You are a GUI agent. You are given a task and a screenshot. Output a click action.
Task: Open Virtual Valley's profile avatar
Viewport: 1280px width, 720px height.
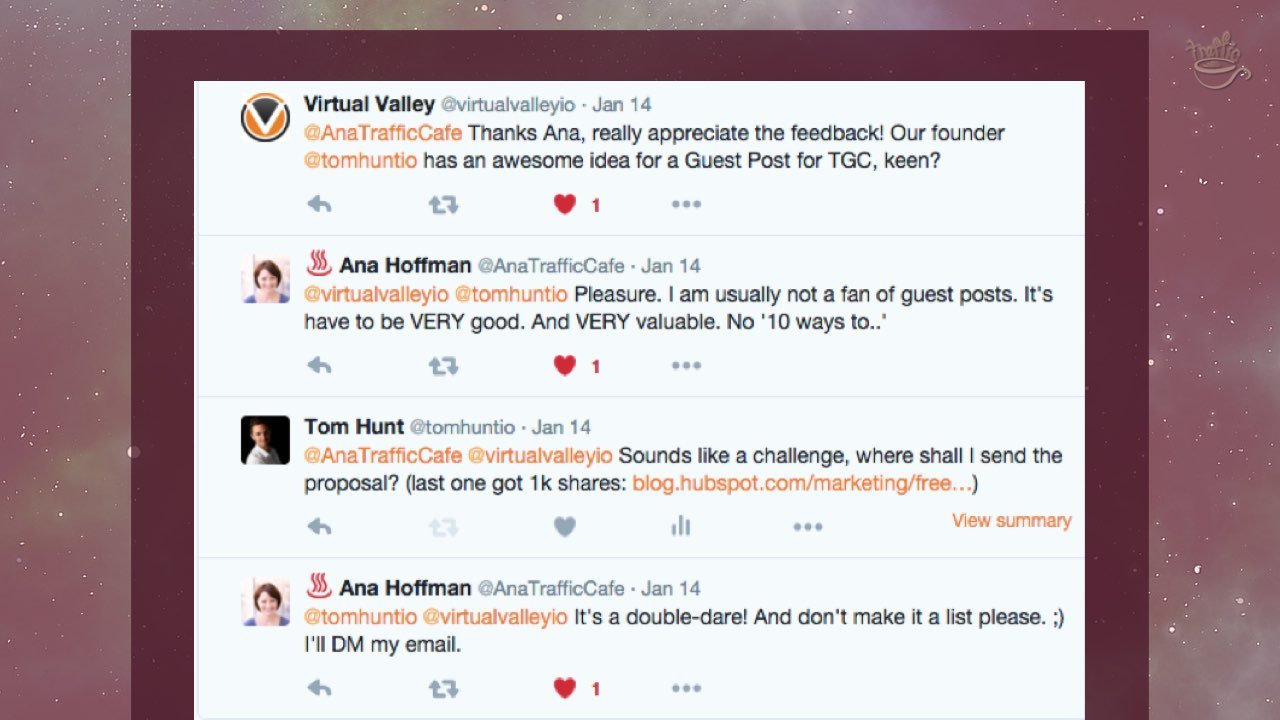click(265, 118)
